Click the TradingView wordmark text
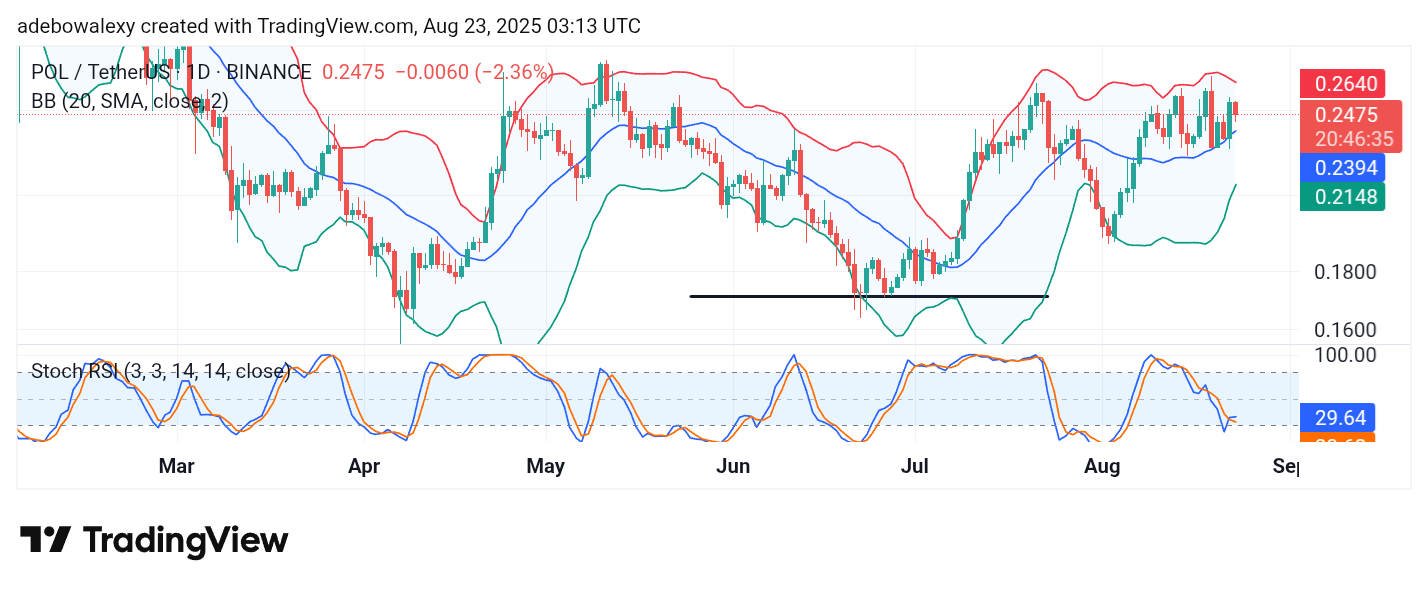 (x=185, y=541)
